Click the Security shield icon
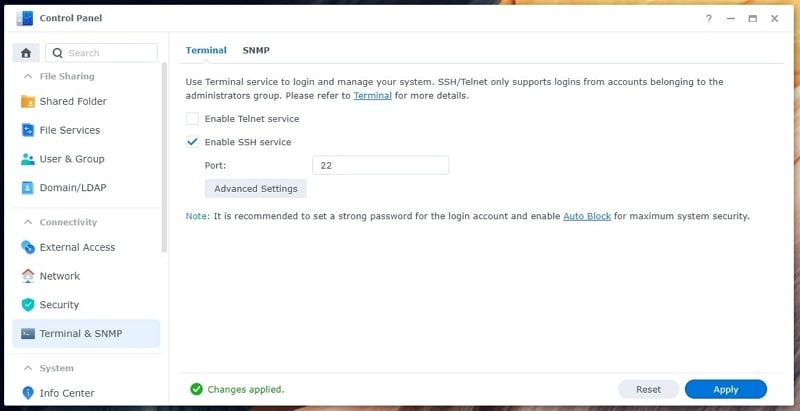The height and width of the screenshot is (411, 800). click(28, 305)
